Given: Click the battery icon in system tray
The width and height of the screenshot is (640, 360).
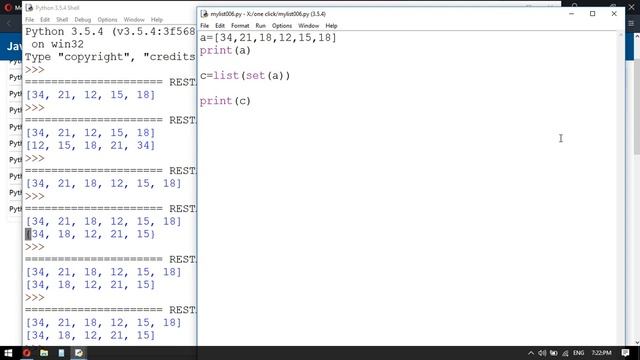Looking at the screenshot, I should (x=553, y=353).
